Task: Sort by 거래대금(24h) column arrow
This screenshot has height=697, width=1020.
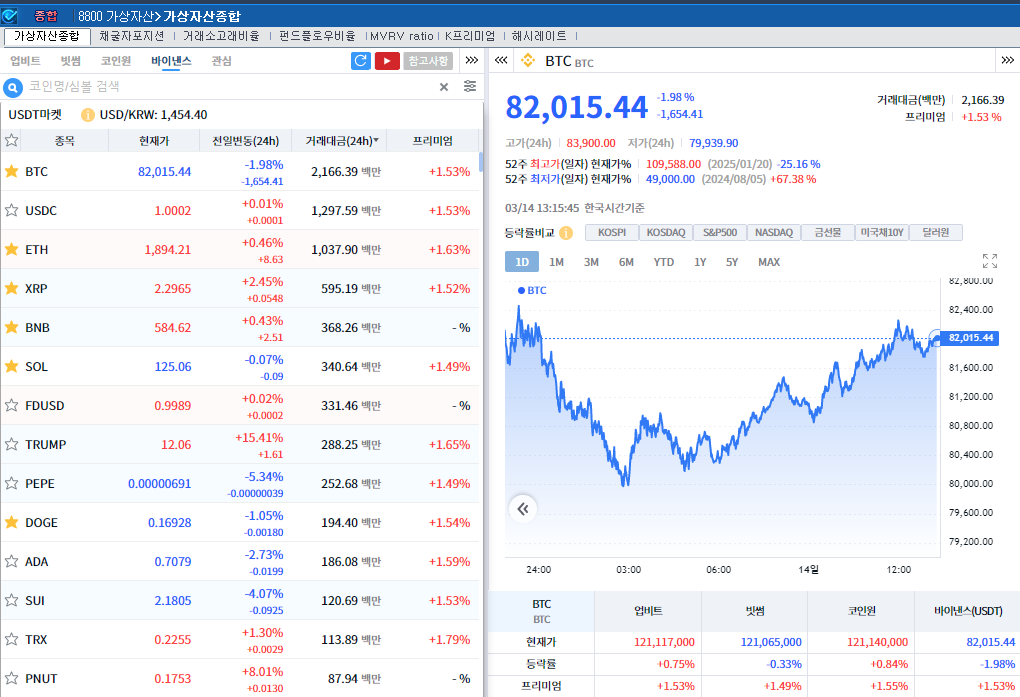Action: tap(375, 141)
